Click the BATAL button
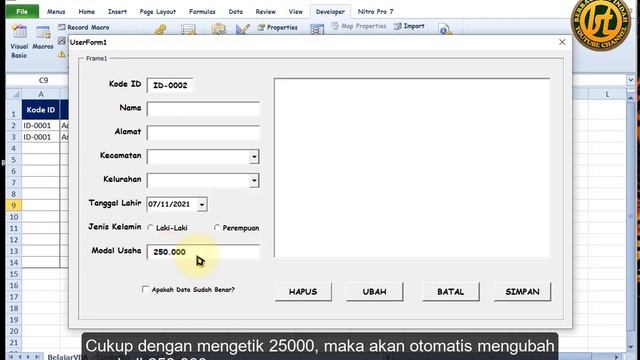640x360 pixels. (451, 292)
